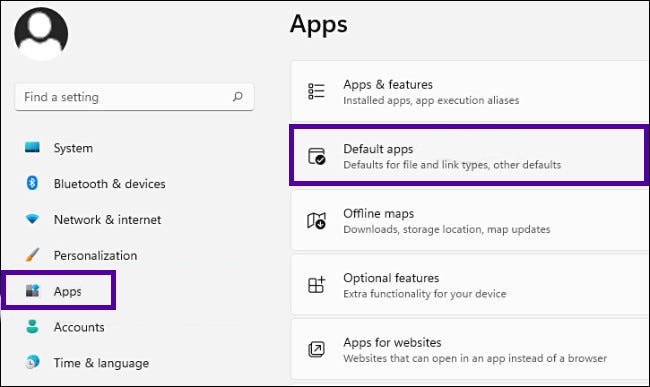Click the Apps page heading
650x387 pixels.
click(x=318, y=25)
